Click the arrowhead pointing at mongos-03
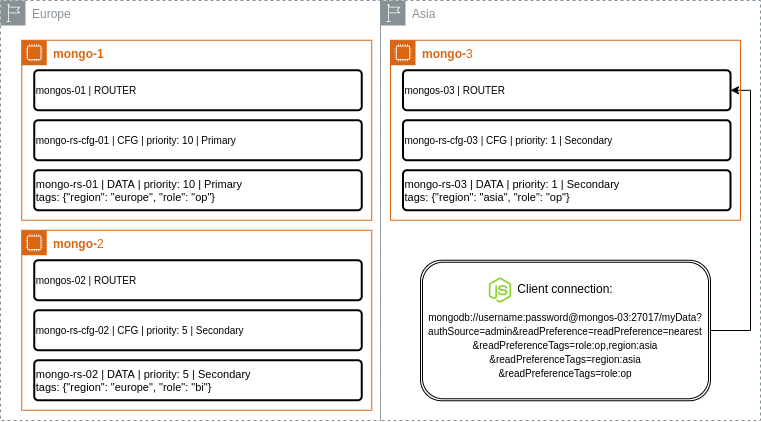This screenshot has width=761, height=422. pos(735,91)
